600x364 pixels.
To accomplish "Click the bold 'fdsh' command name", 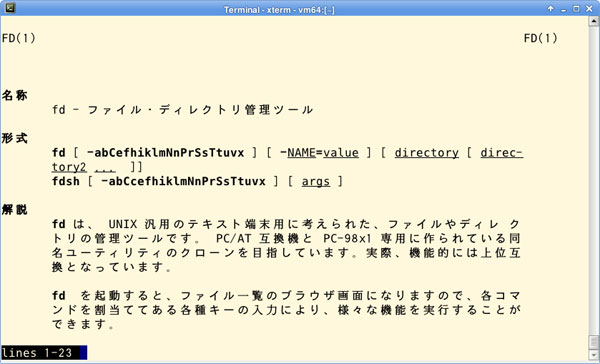I will (66, 181).
